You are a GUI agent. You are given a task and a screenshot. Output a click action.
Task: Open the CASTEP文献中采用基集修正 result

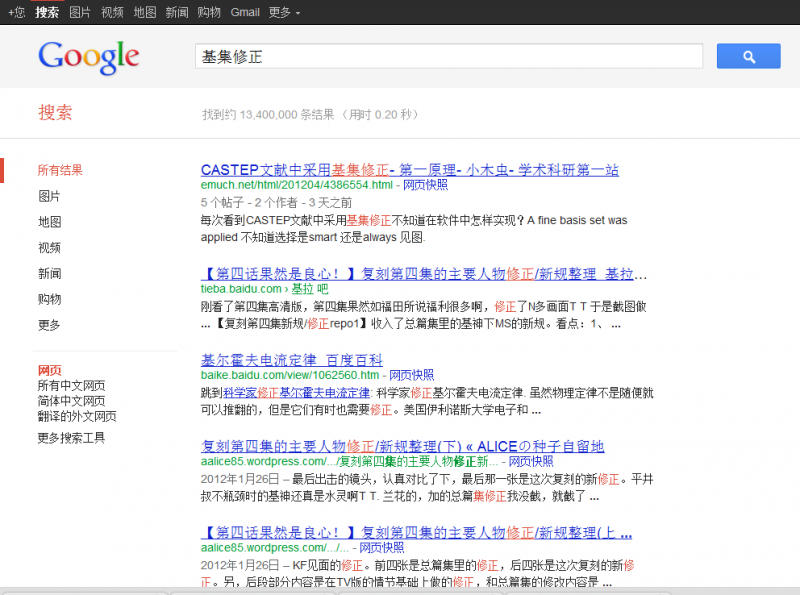pyautogui.click(x=410, y=170)
